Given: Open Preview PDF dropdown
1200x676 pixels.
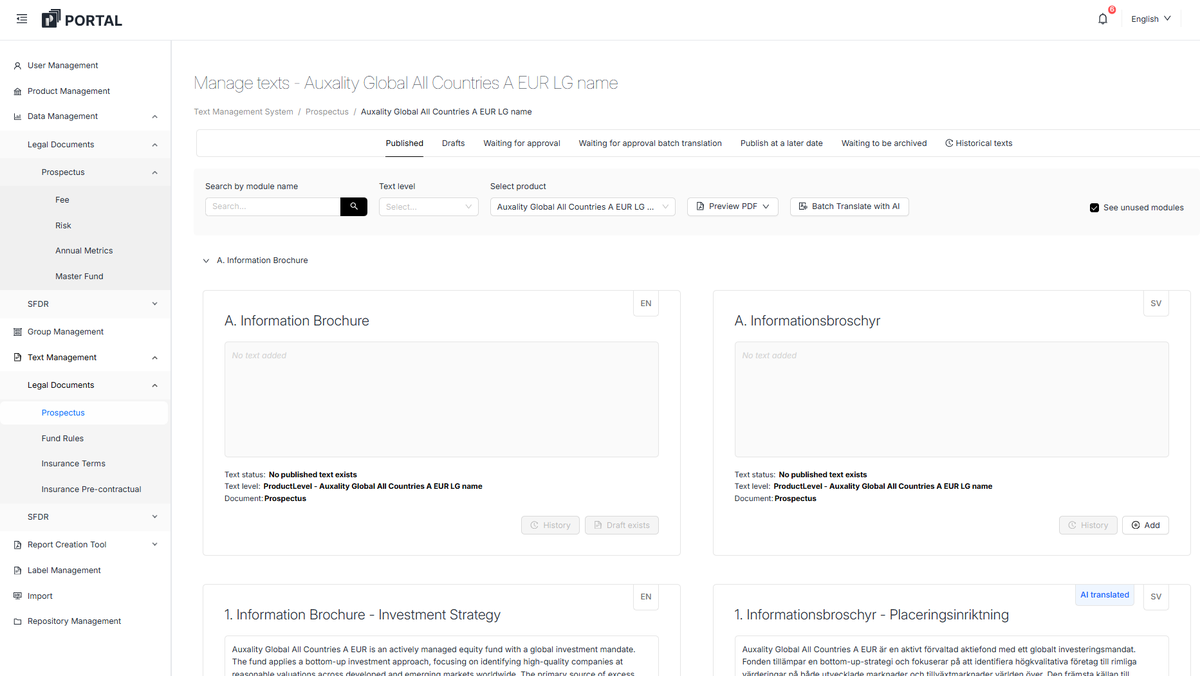Looking at the screenshot, I should pos(733,207).
